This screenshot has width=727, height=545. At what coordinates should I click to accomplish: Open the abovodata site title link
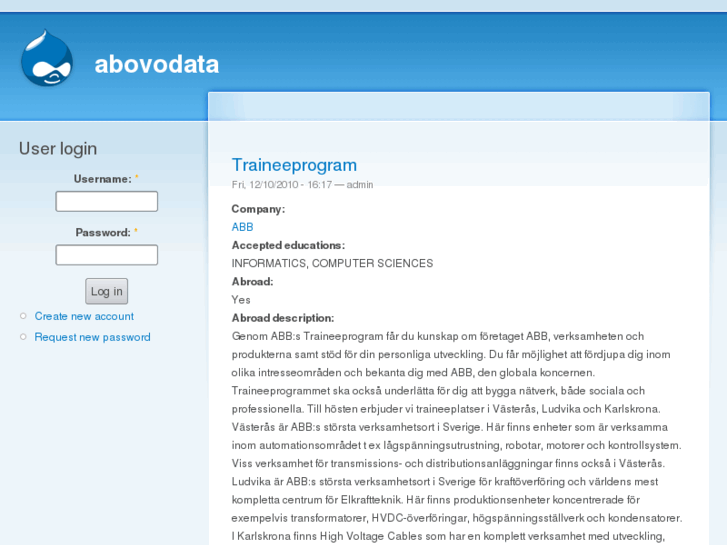[x=157, y=64]
